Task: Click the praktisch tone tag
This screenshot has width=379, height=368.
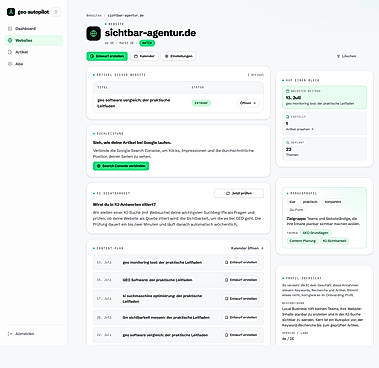Action: (310, 202)
